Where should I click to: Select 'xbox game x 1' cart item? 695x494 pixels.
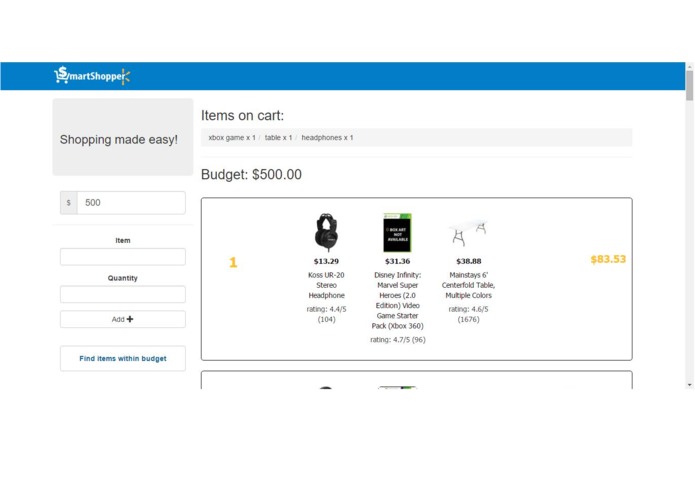pos(232,137)
